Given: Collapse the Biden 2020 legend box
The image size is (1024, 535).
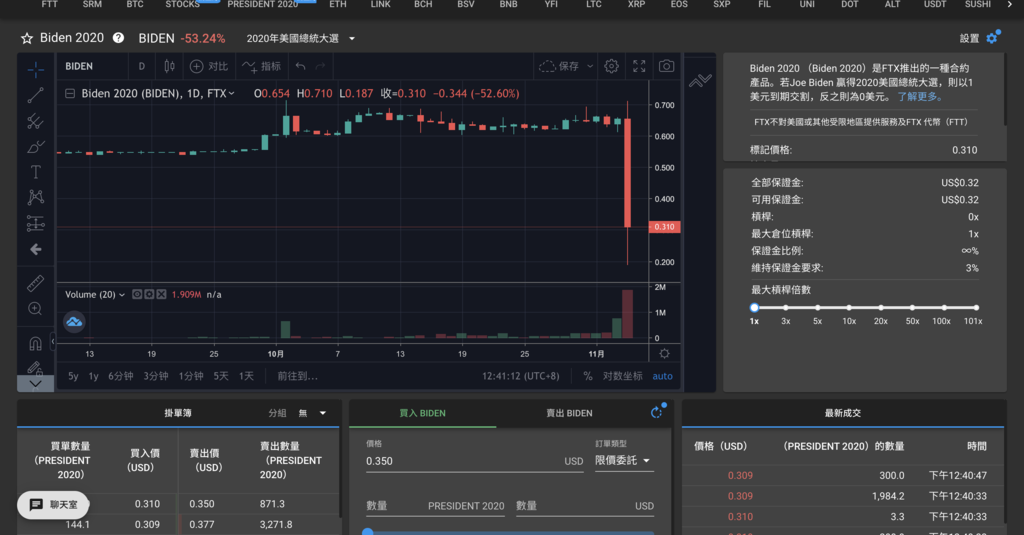Looking at the screenshot, I should pyautogui.click(x=70, y=93).
